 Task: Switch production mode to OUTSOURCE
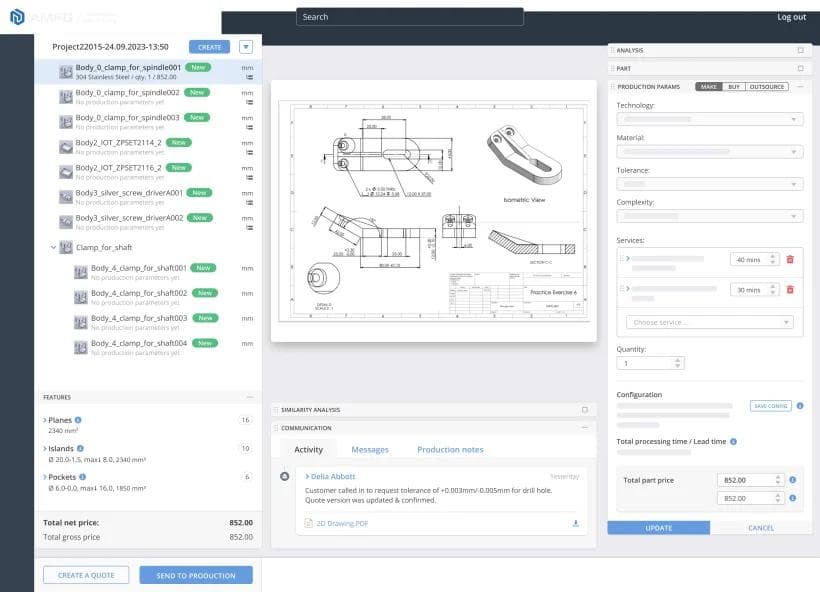point(767,86)
